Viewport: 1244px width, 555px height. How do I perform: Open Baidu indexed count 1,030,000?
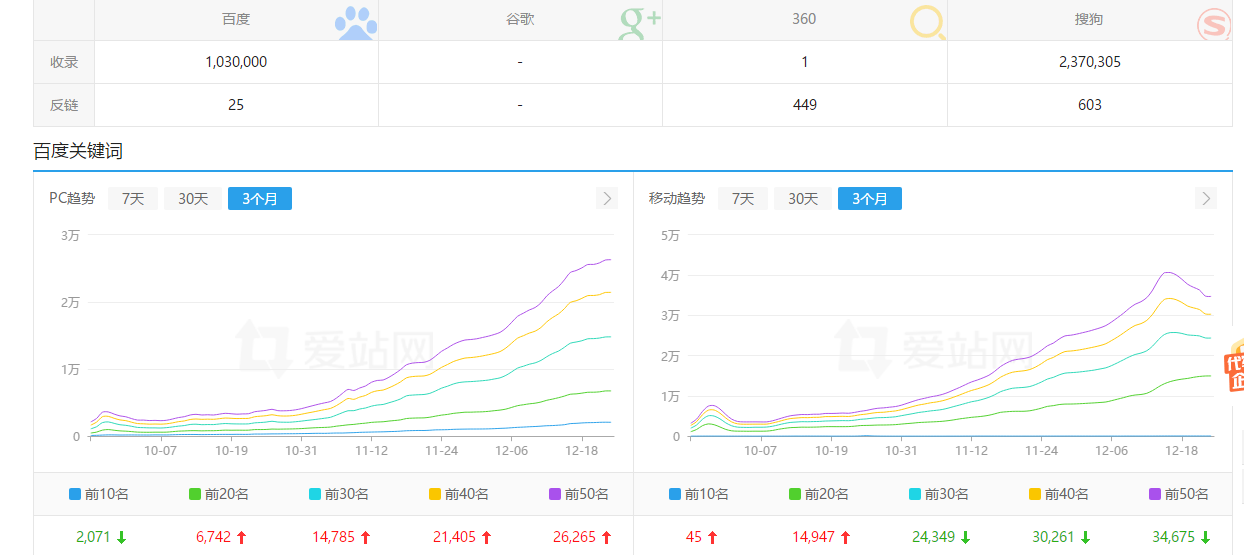point(236,62)
